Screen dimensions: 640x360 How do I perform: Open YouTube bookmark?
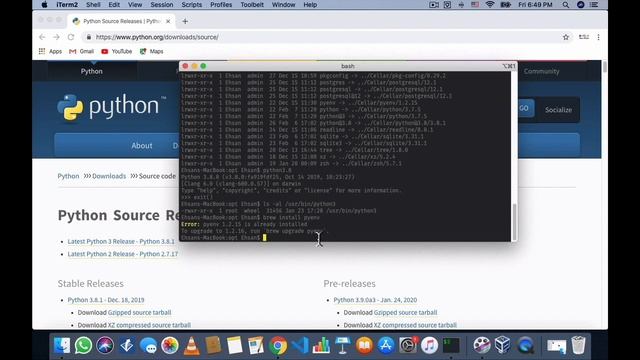tap(117, 51)
